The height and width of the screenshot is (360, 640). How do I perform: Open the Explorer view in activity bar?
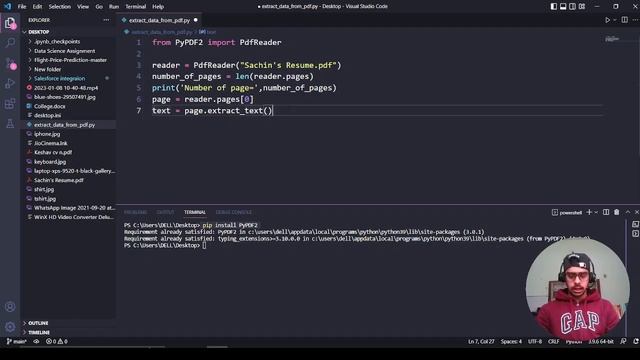(10, 23)
